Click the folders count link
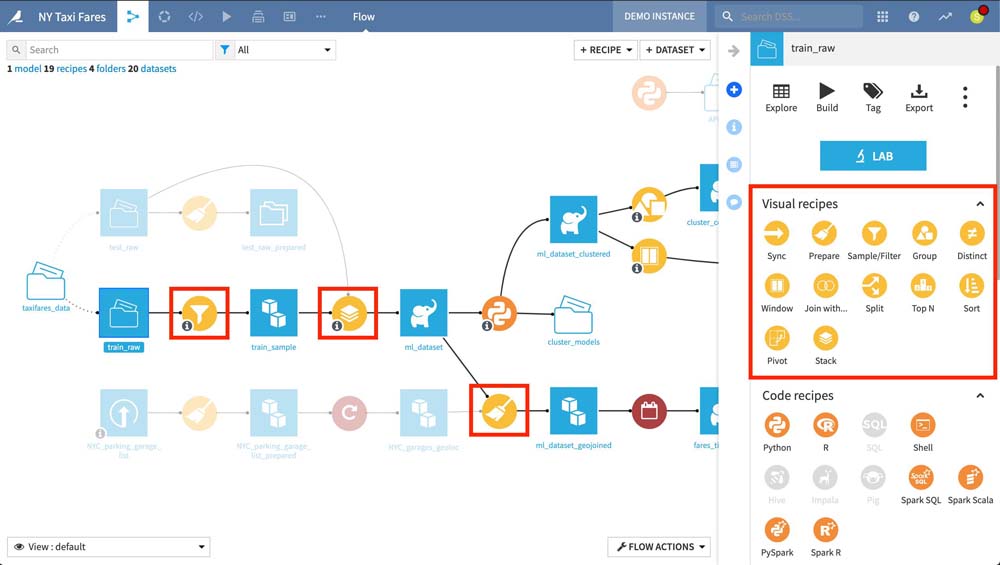Image resolution: width=1000 pixels, height=565 pixels. [107, 68]
